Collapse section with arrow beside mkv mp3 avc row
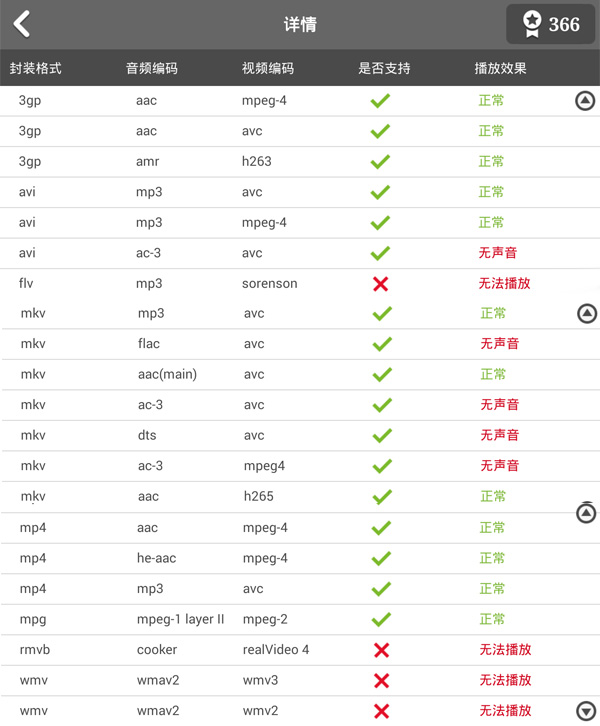 pyautogui.click(x=587, y=313)
